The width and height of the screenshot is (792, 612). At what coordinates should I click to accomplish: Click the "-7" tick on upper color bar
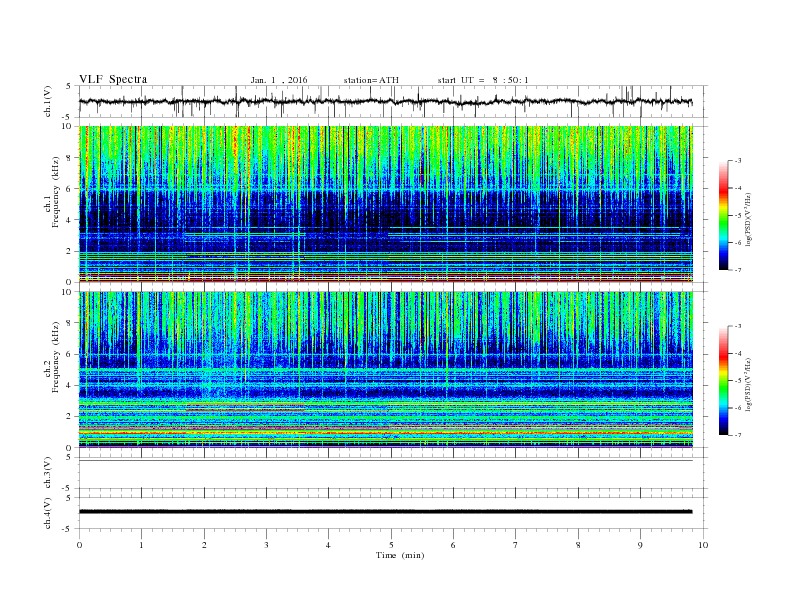pos(738,270)
